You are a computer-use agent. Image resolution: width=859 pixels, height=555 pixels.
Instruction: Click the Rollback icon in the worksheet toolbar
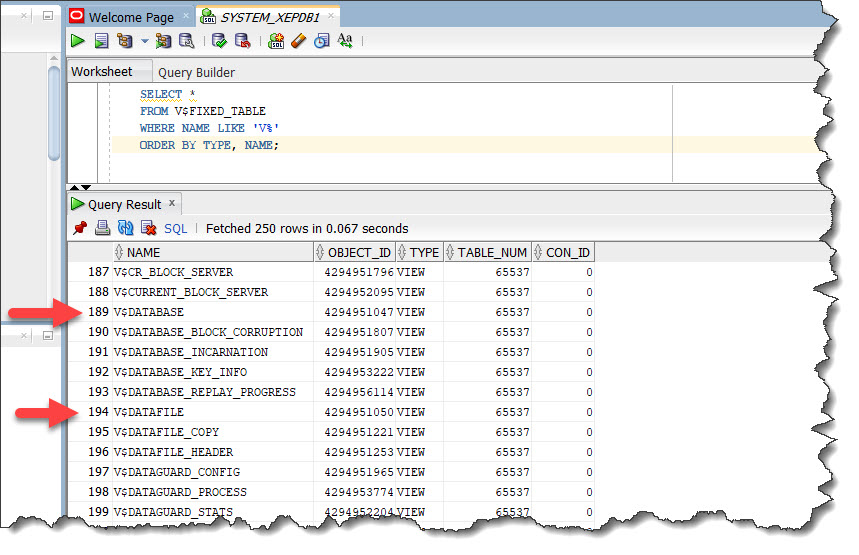[243, 41]
